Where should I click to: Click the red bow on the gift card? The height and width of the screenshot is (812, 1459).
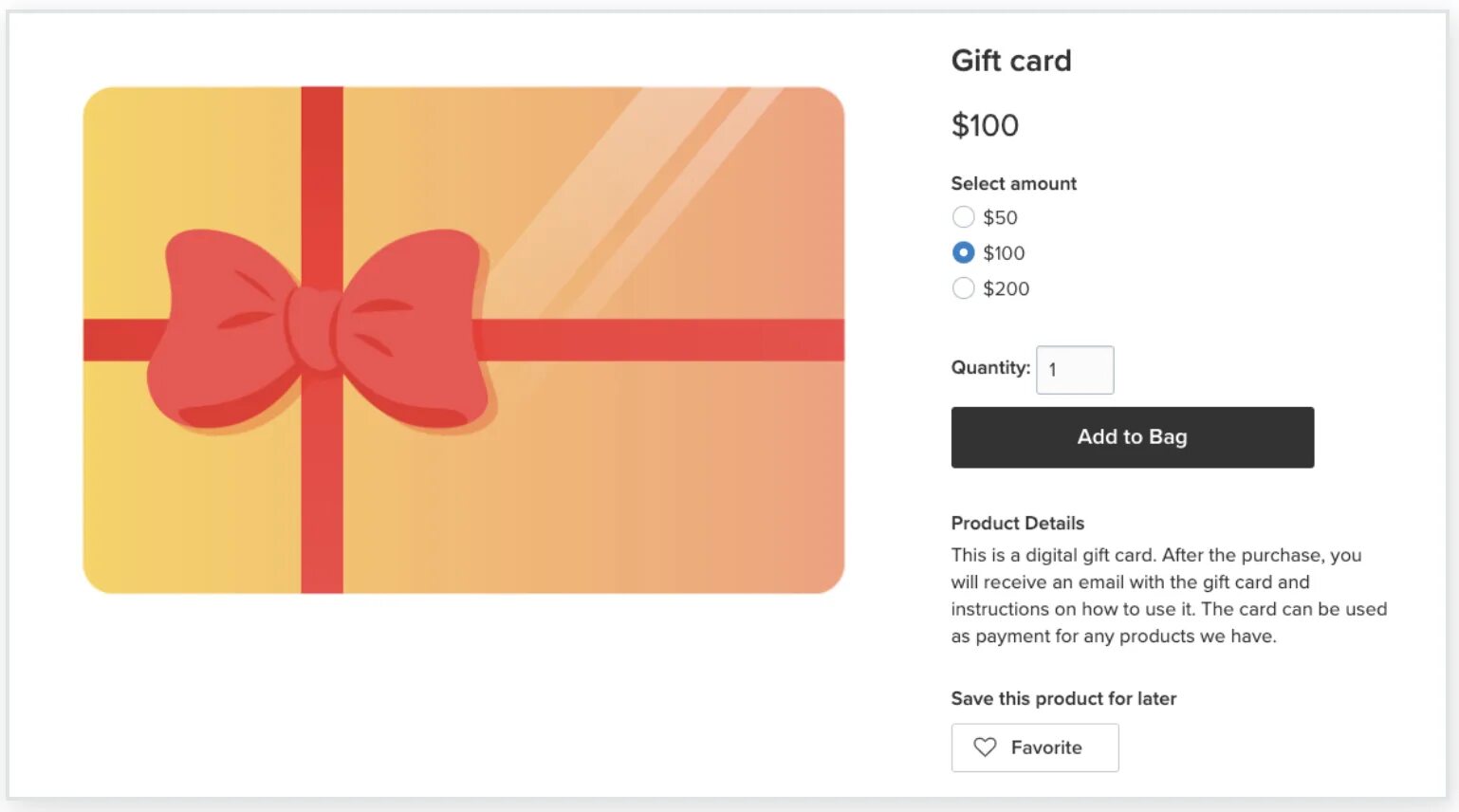pyautogui.click(x=320, y=327)
